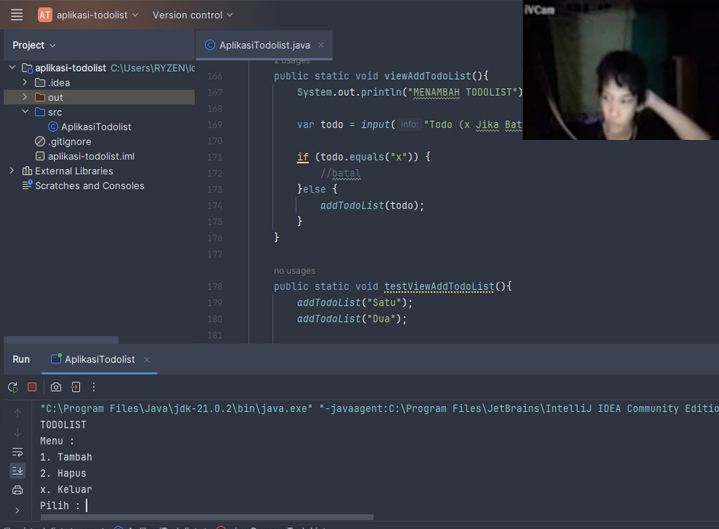Expand the out folder
Screen dimensions: 719x529
tap(25, 98)
